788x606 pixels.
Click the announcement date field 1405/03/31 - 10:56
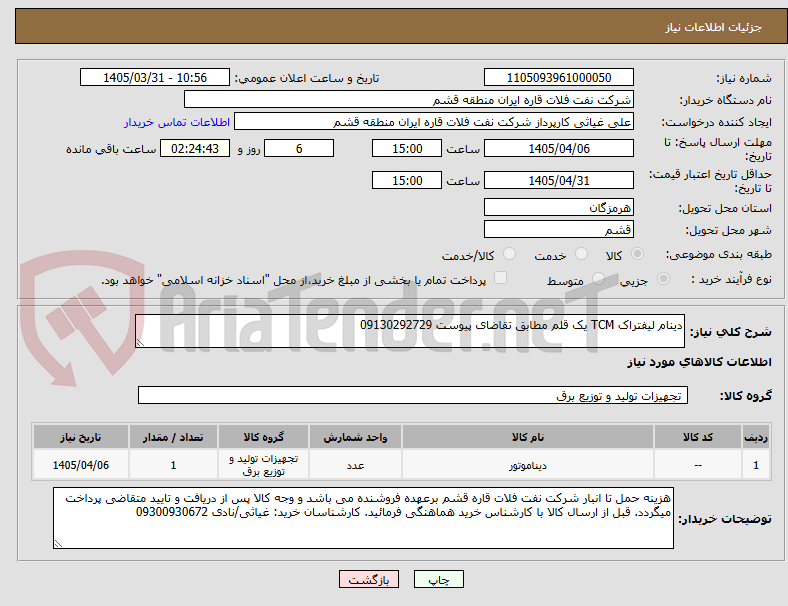(155, 77)
